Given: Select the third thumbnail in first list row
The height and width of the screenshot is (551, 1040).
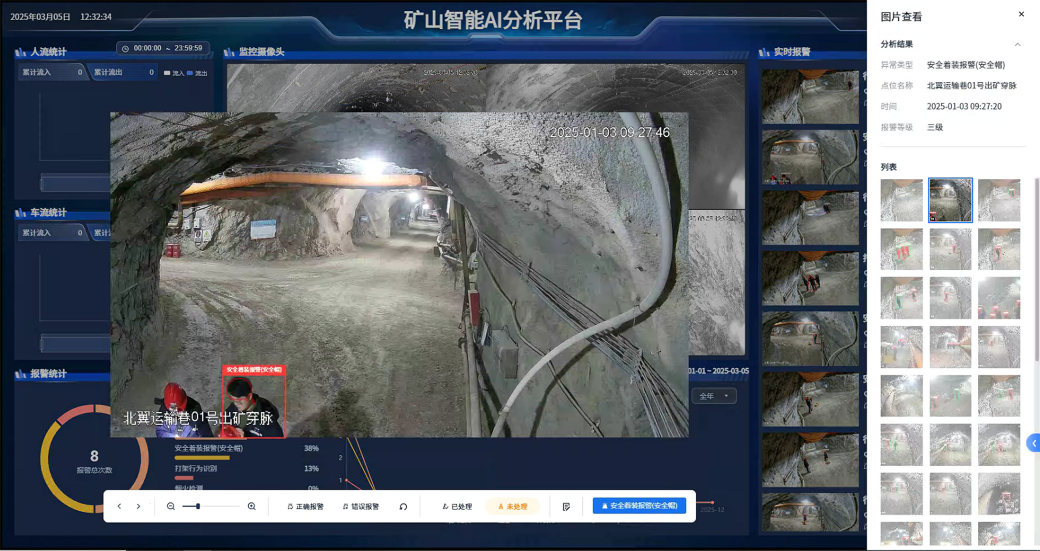Looking at the screenshot, I should tap(999, 200).
